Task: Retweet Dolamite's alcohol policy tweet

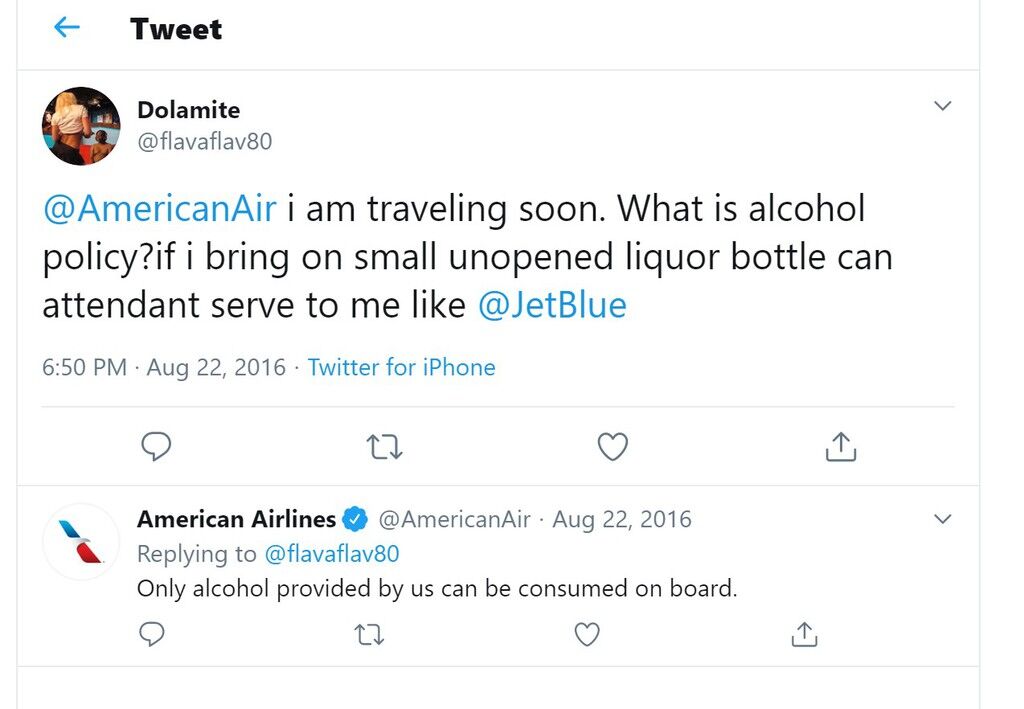Action: click(x=384, y=447)
